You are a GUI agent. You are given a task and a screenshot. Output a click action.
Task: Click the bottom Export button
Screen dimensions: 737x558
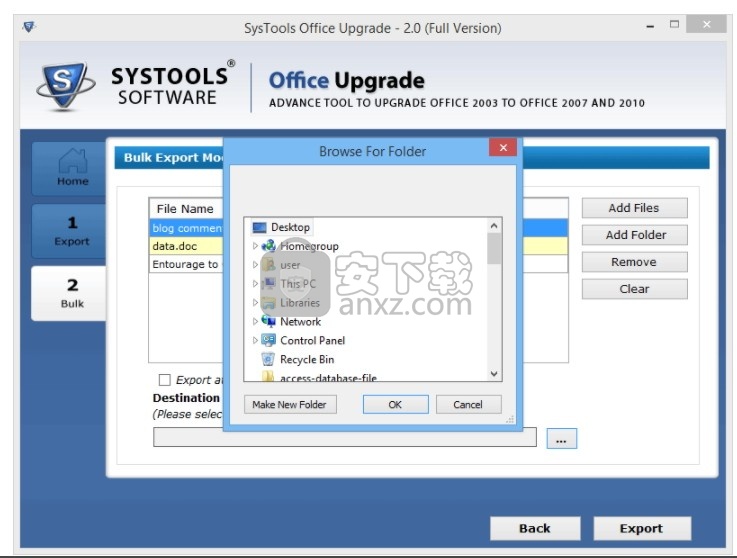642,528
